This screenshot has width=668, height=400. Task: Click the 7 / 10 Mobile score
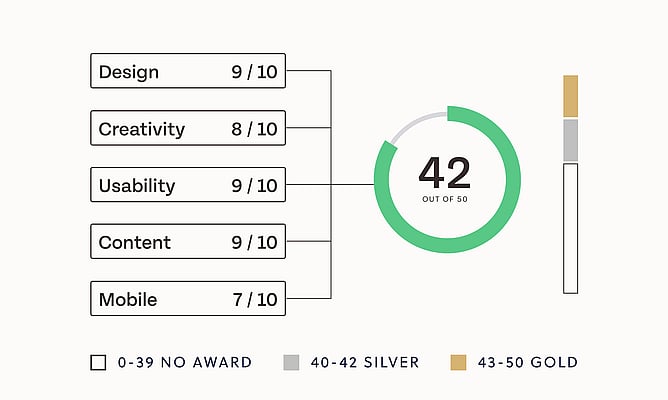[x=254, y=299]
